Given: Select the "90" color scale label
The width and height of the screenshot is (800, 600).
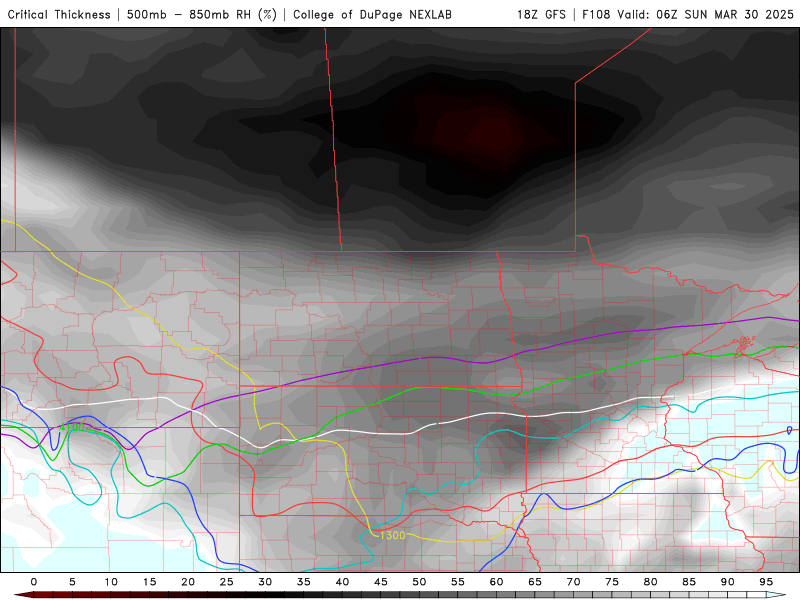Looking at the screenshot, I should click(727, 582).
